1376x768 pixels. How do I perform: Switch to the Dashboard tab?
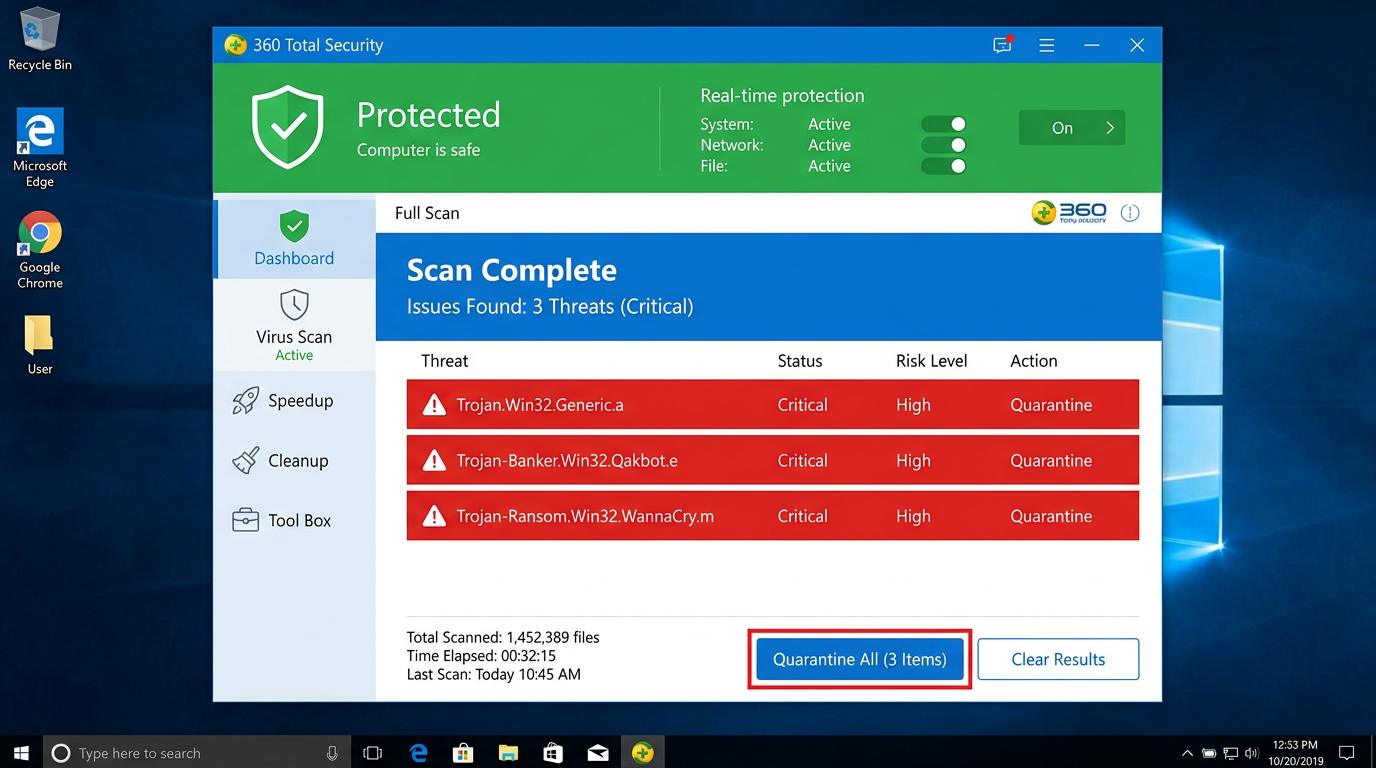(x=294, y=239)
